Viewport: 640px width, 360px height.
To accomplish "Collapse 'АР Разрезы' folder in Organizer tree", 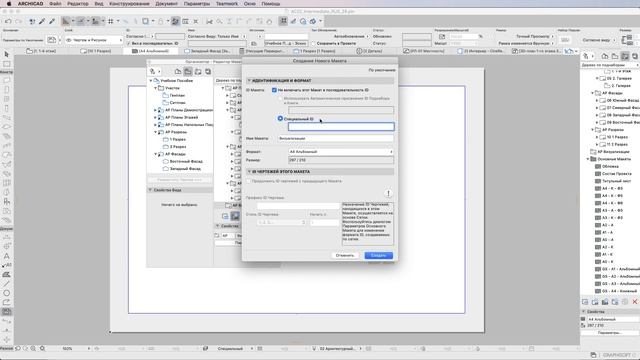I will coord(156,132).
